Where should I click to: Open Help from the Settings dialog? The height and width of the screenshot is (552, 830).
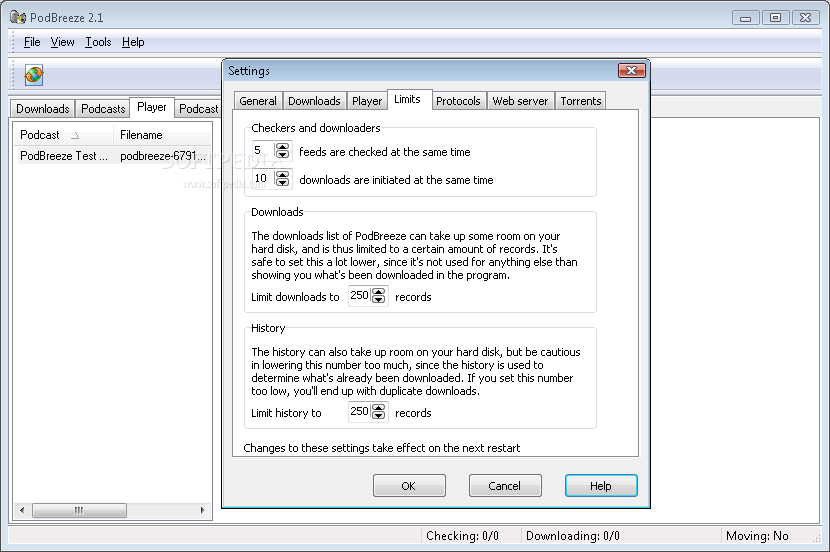click(601, 486)
